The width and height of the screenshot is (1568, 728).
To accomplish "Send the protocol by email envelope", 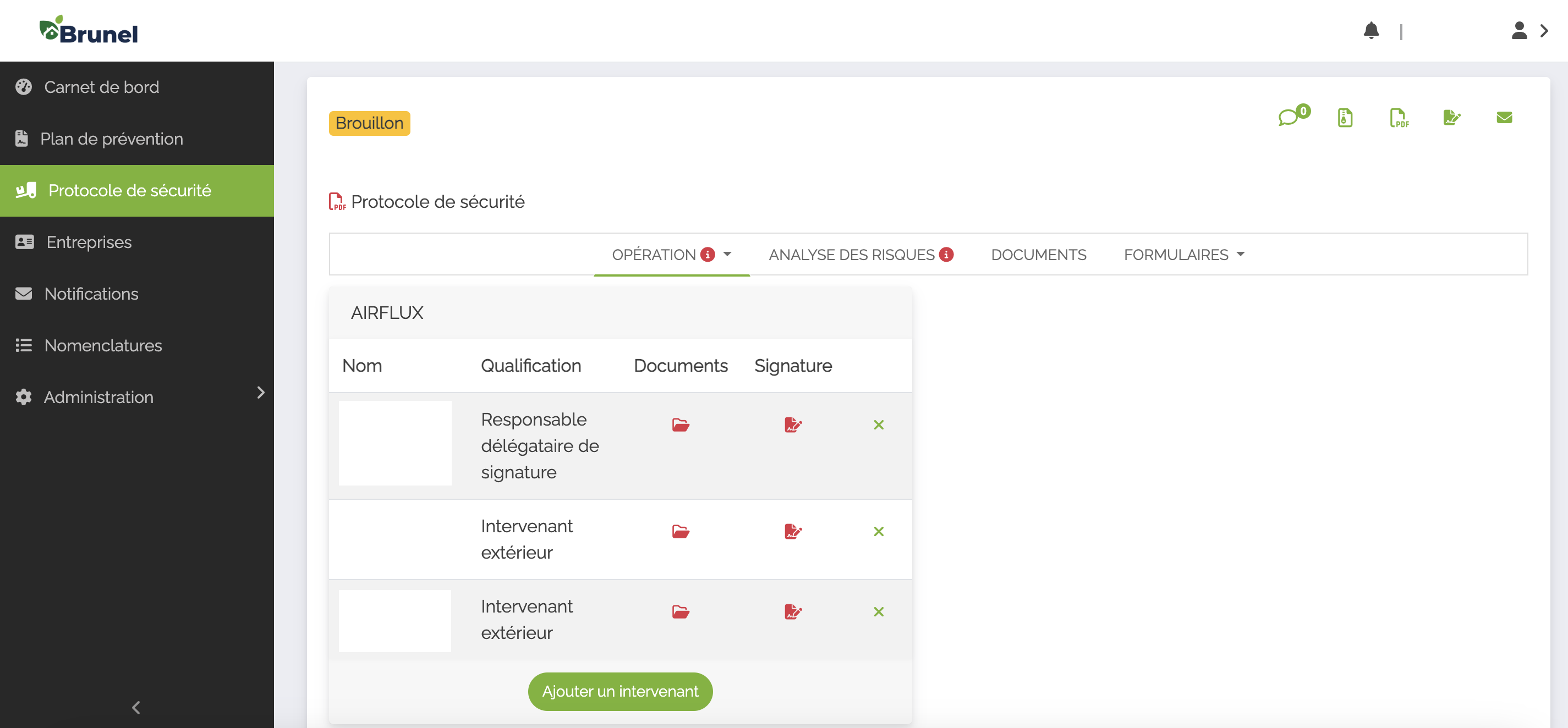I will point(1504,118).
